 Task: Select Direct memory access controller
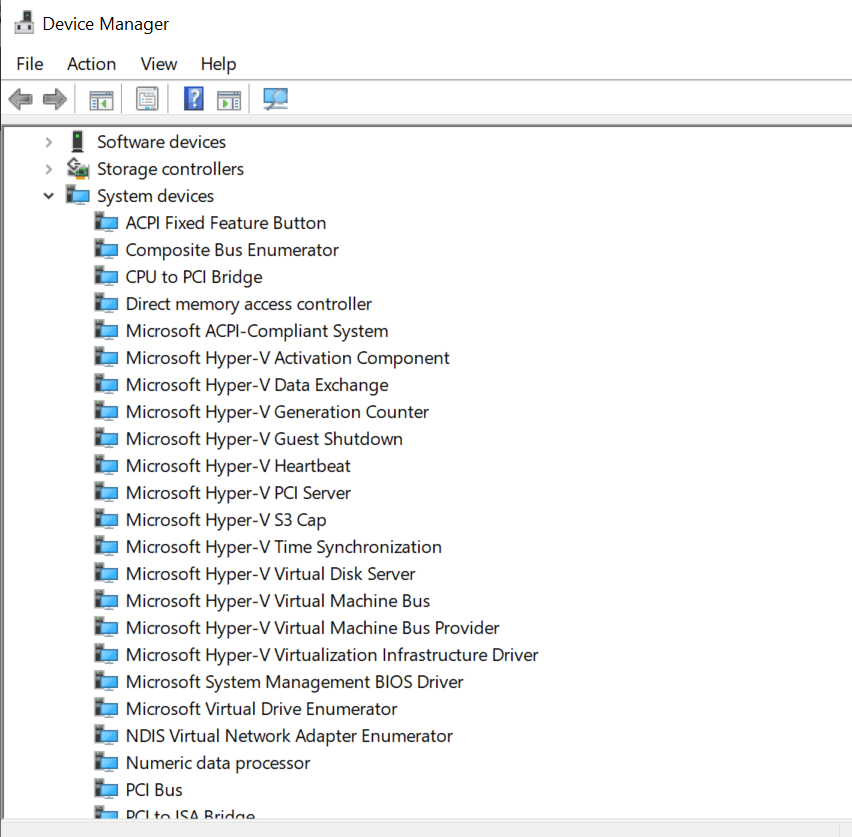249,304
